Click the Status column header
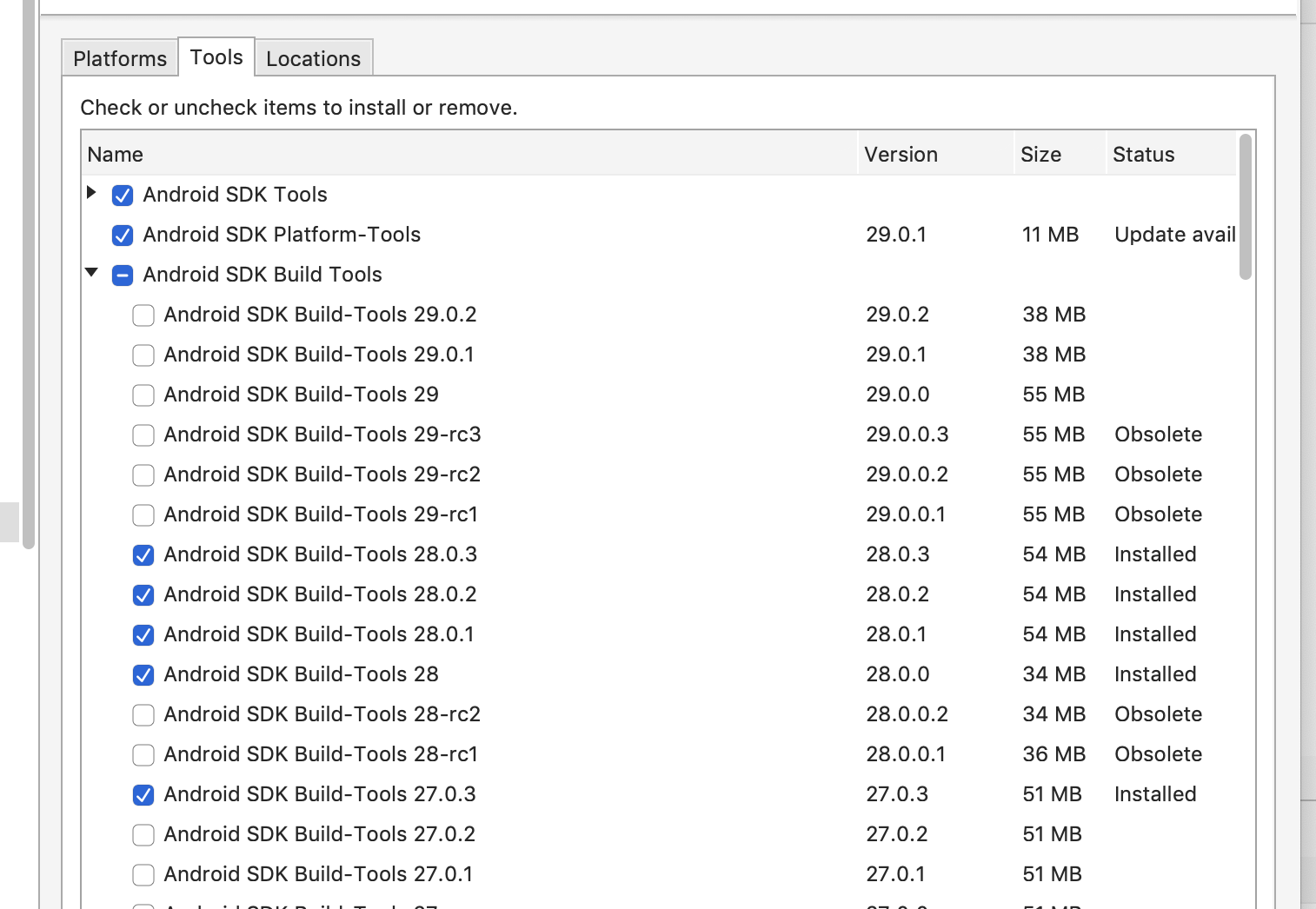This screenshot has width=1316, height=909. [x=1143, y=154]
